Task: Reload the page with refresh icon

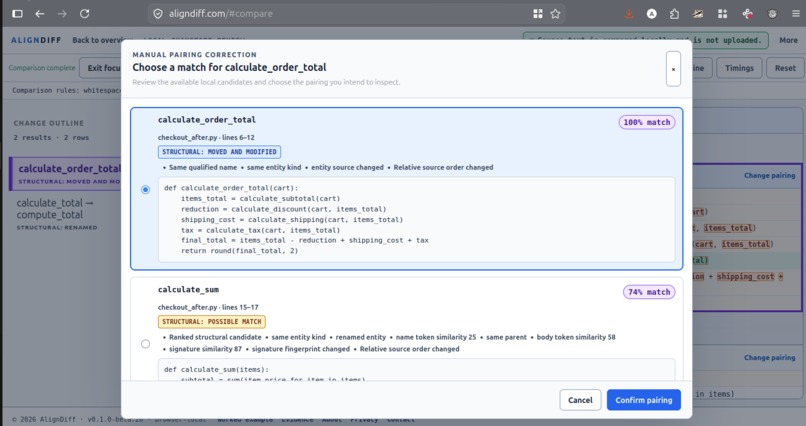Action: point(85,14)
